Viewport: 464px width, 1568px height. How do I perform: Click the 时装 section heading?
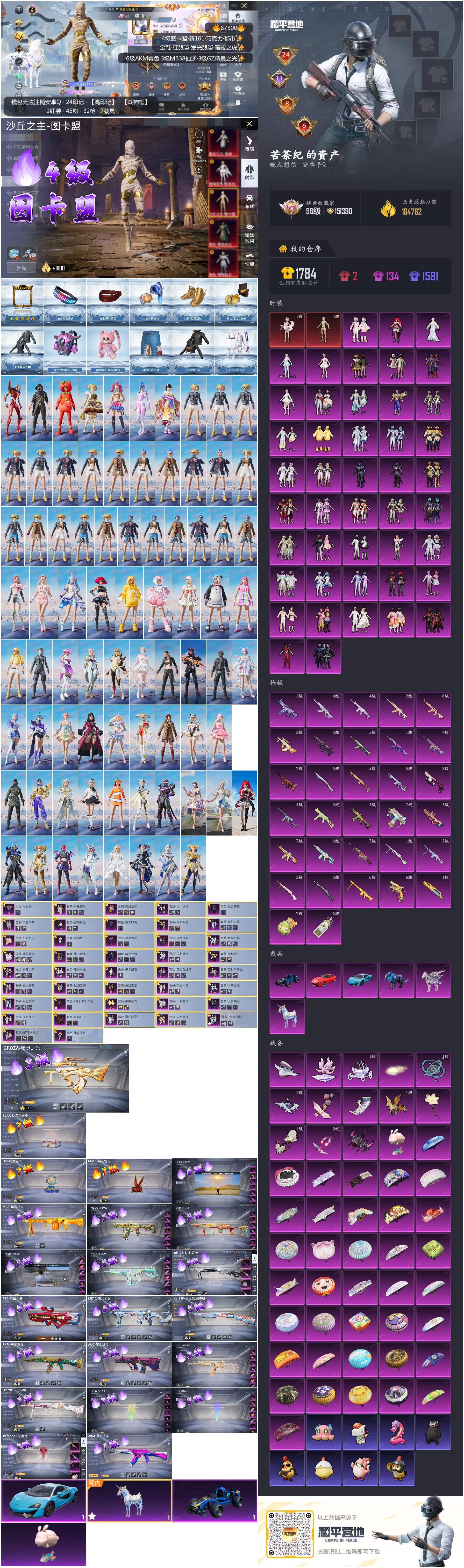point(276,303)
